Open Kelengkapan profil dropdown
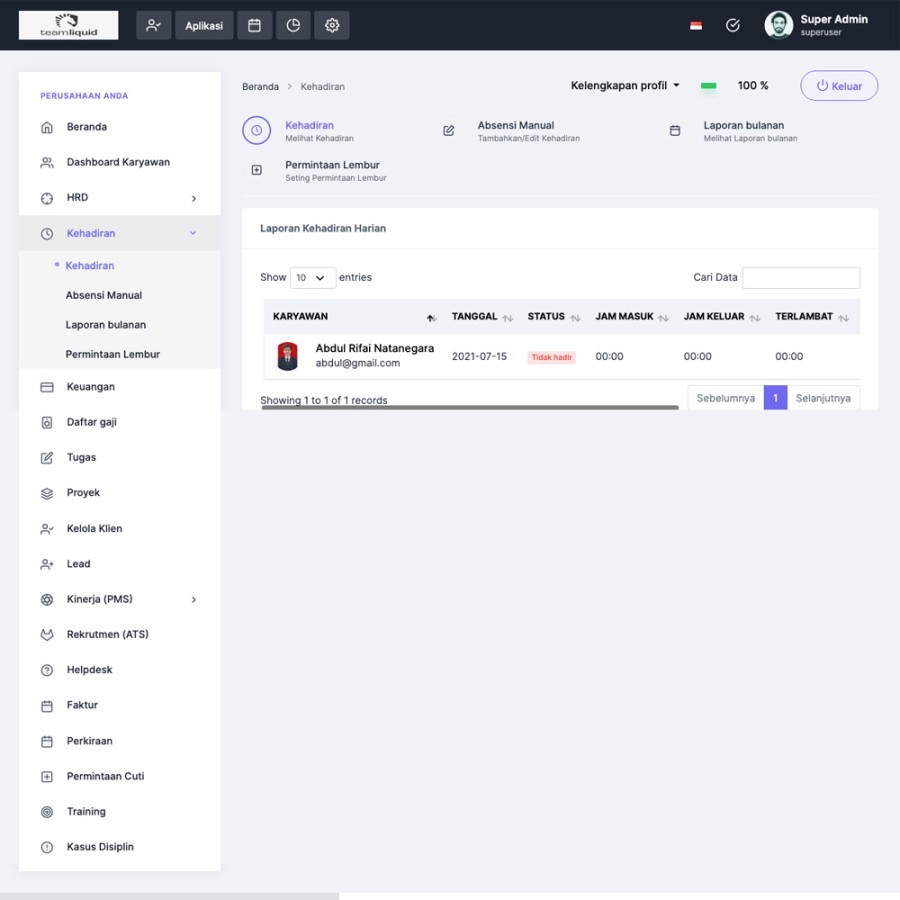Image resolution: width=900 pixels, height=900 pixels. (x=625, y=86)
